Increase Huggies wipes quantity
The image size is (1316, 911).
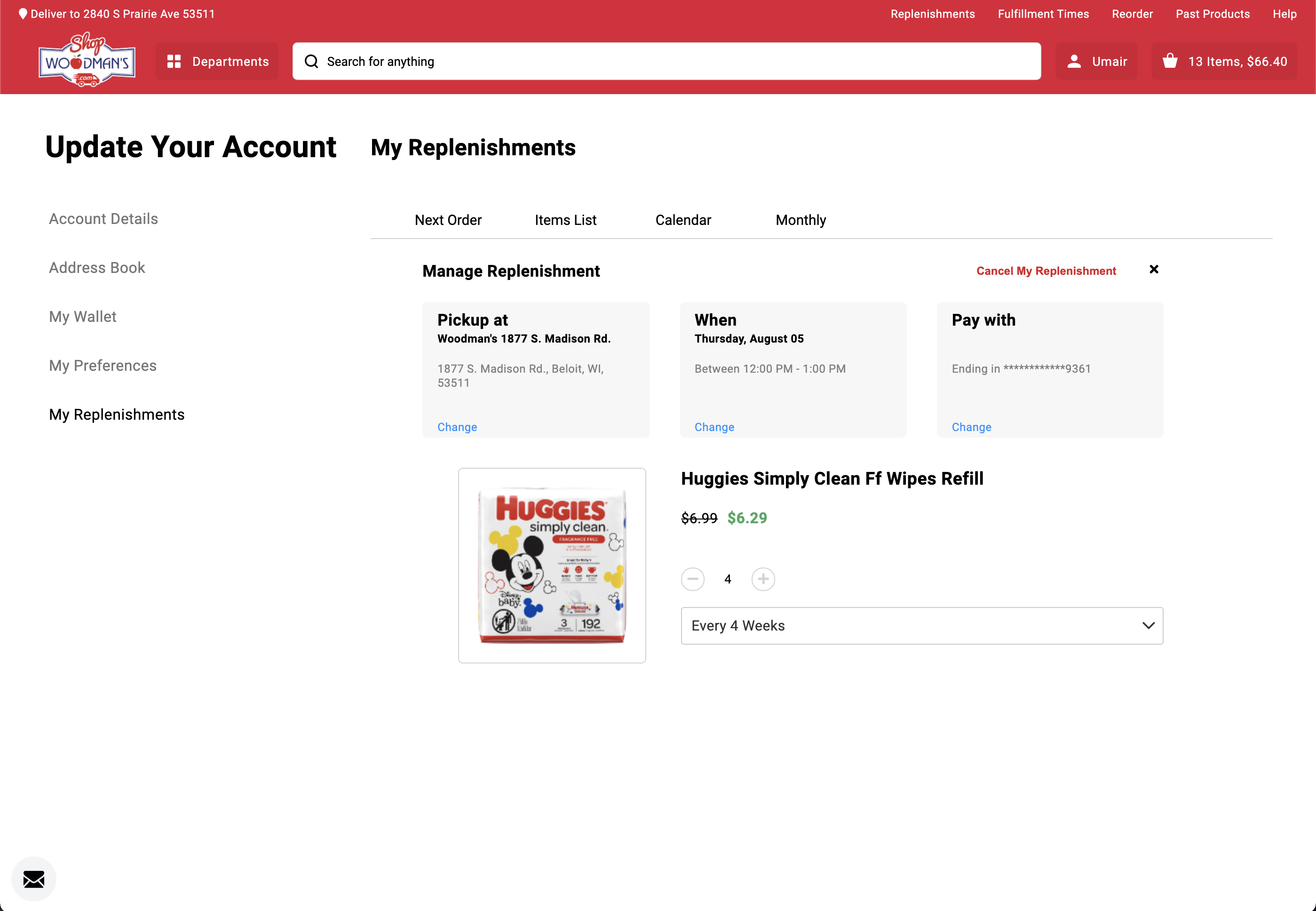tap(763, 579)
